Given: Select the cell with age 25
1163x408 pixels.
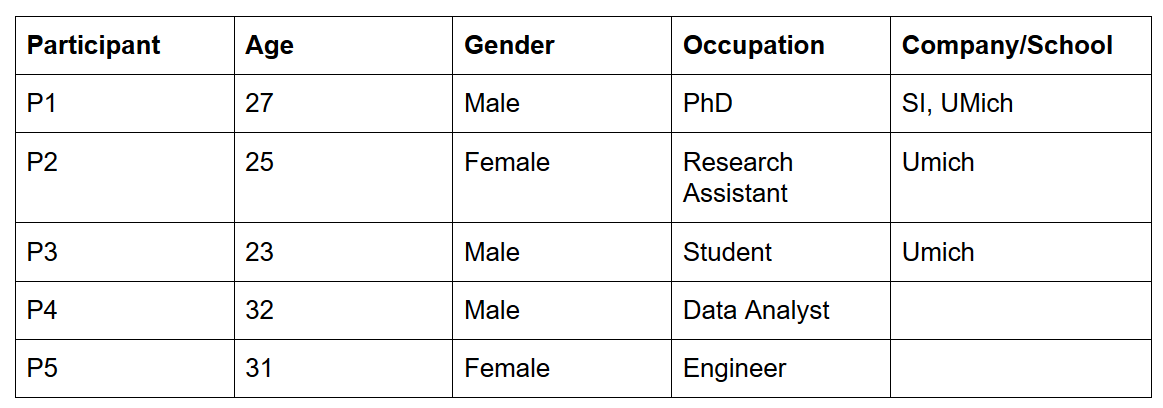Looking at the screenshot, I should coord(343,177).
